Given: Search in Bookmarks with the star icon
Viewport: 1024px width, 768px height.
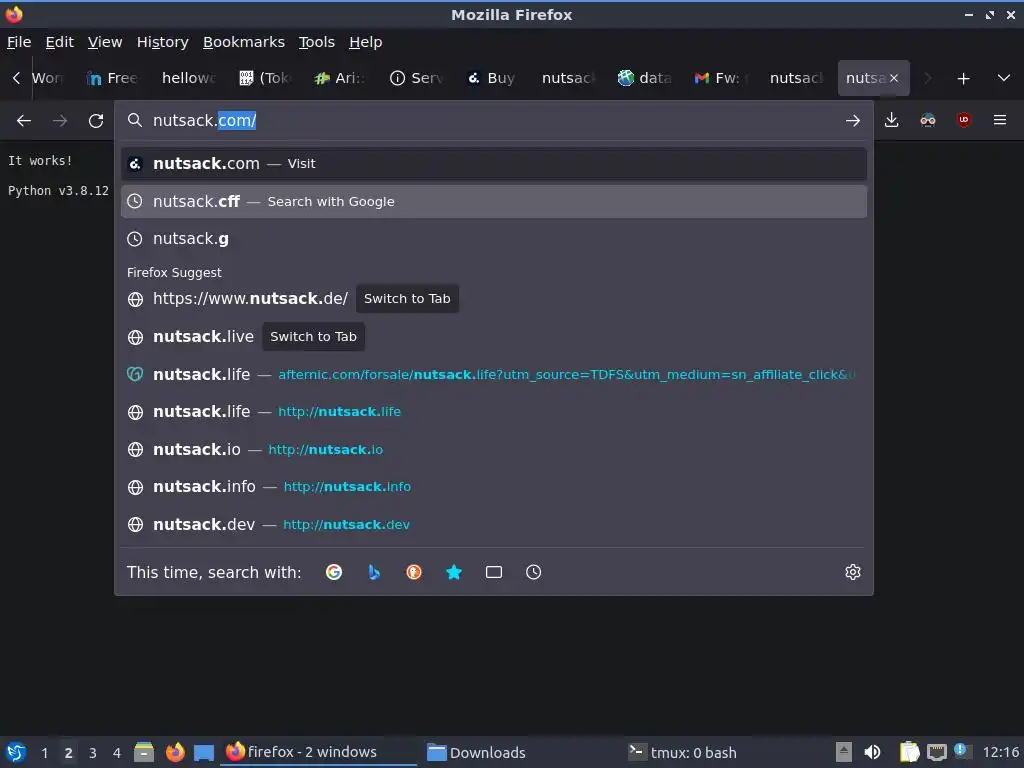Looking at the screenshot, I should pyautogui.click(x=454, y=572).
